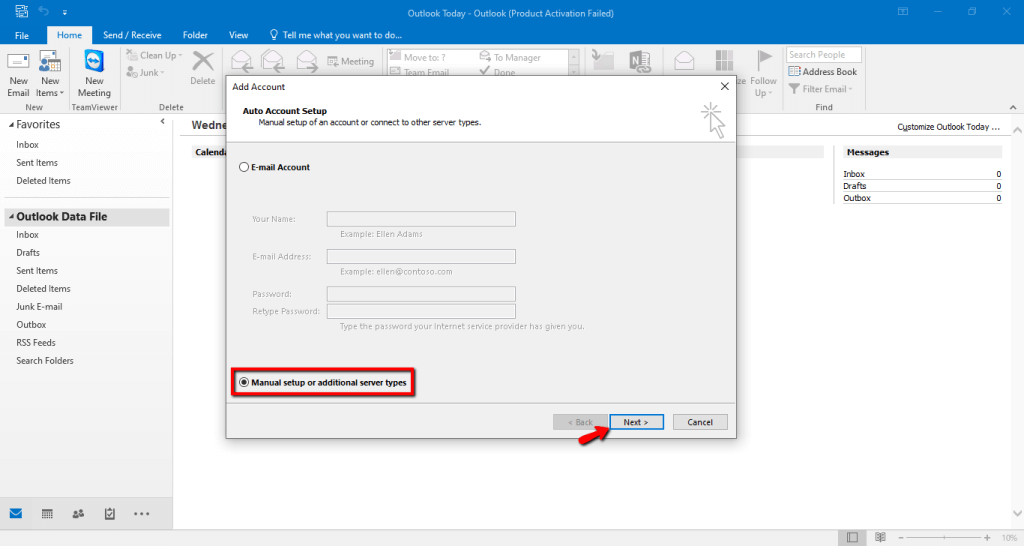The width and height of the screenshot is (1024, 546).
Task: Click the zoom slider in status bar
Action: click(x=944, y=538)
